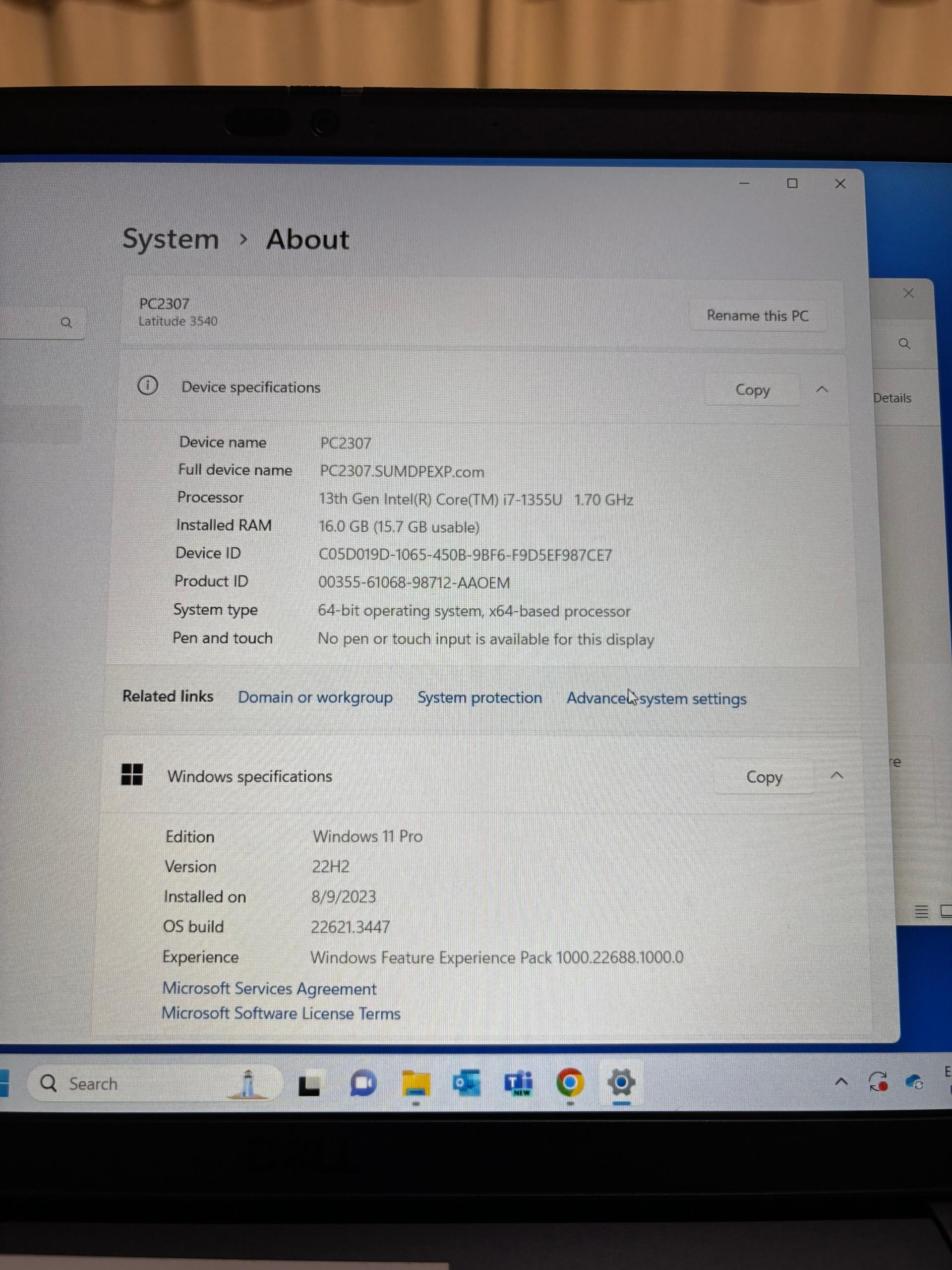The height and width of the screenshot is (1270, 952).
Task: Collapse the Windows specifications section
Action: (x=836, y=776)
